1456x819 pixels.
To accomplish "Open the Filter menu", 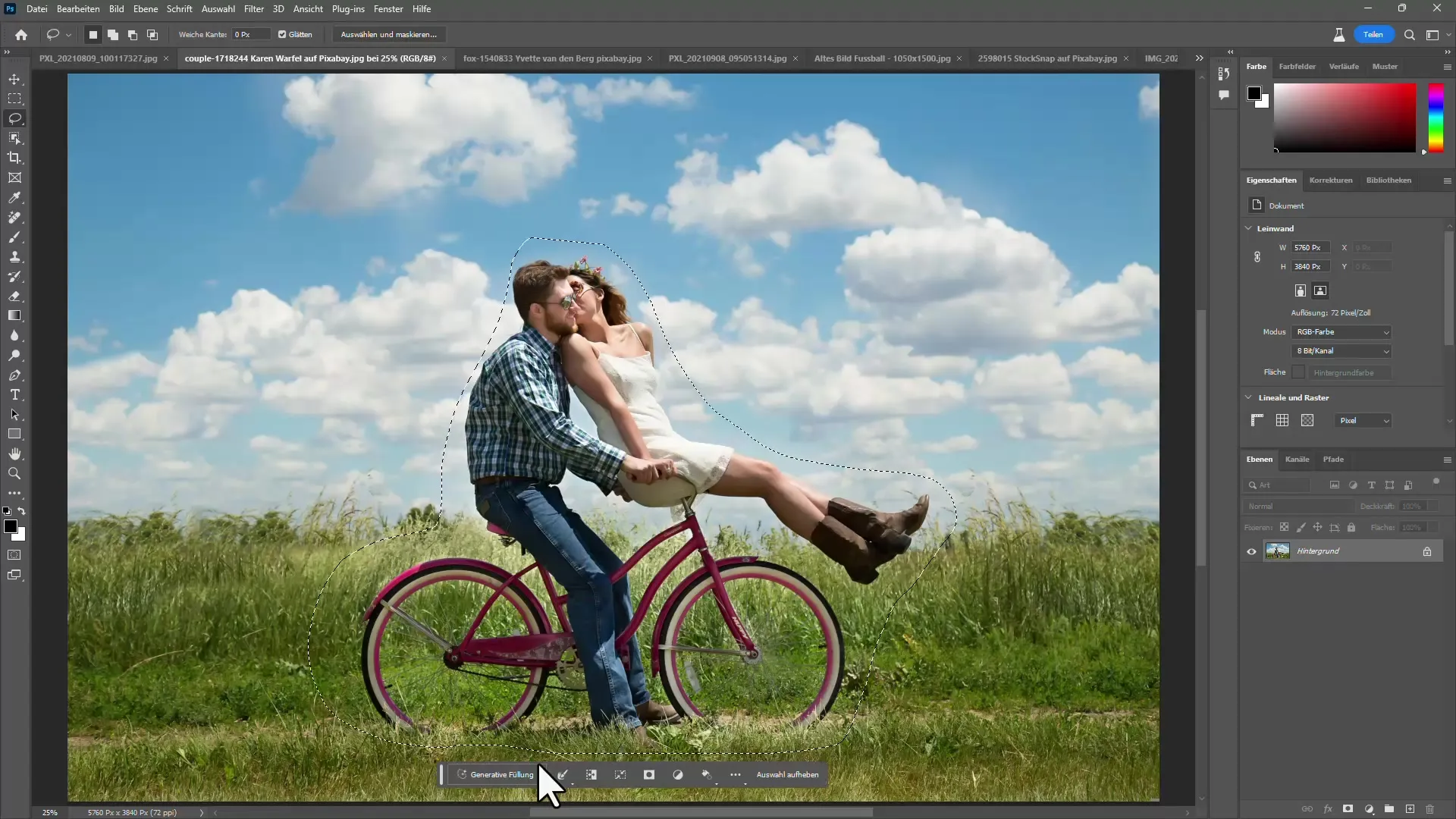I will 253,9.
